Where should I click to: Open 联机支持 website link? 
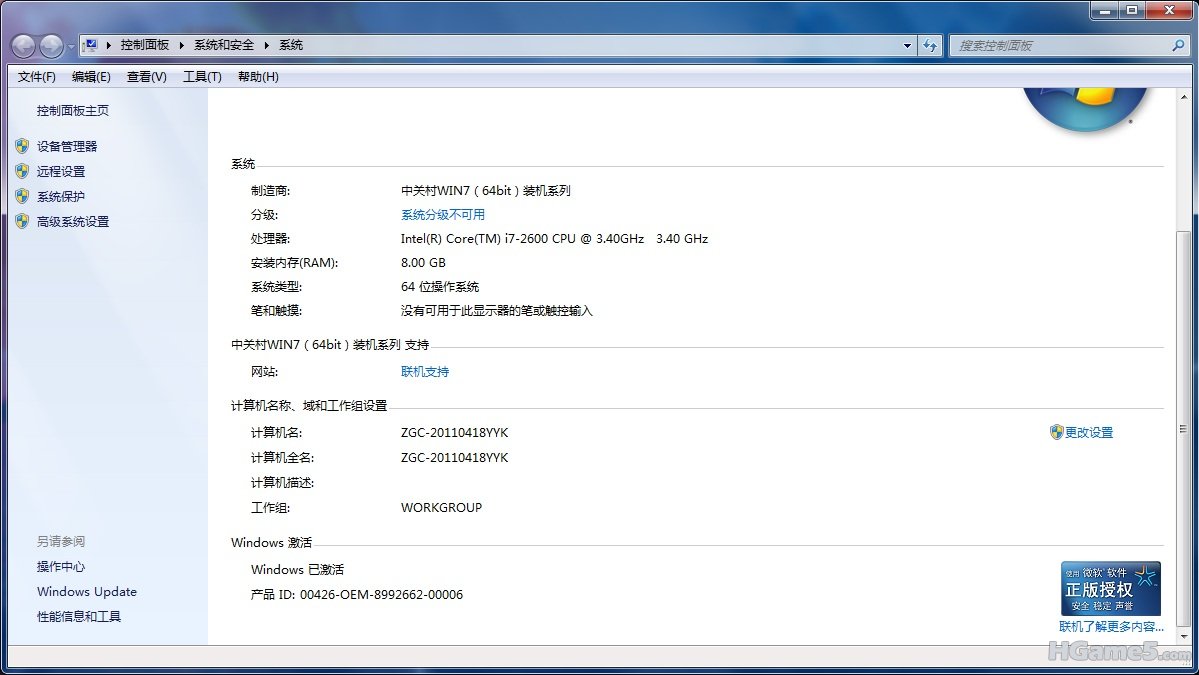(x=425, y=372)
